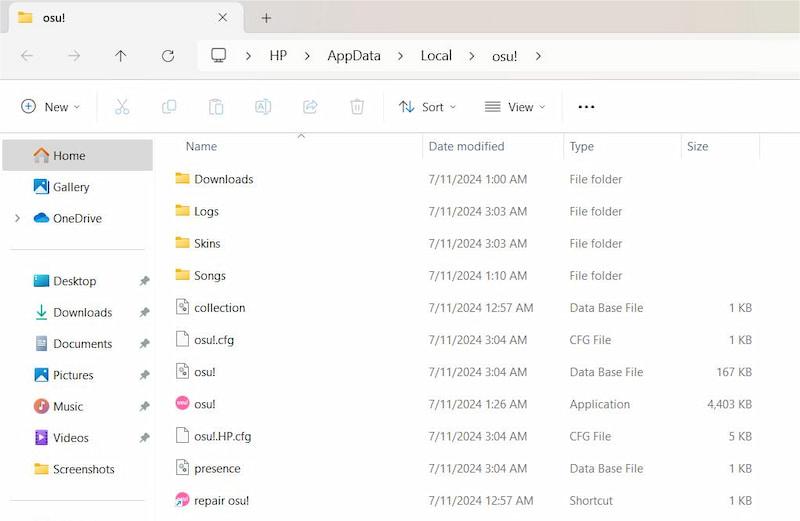Expand the OneDrive tree node
800x521 pixels.
[x=18, y=218]
